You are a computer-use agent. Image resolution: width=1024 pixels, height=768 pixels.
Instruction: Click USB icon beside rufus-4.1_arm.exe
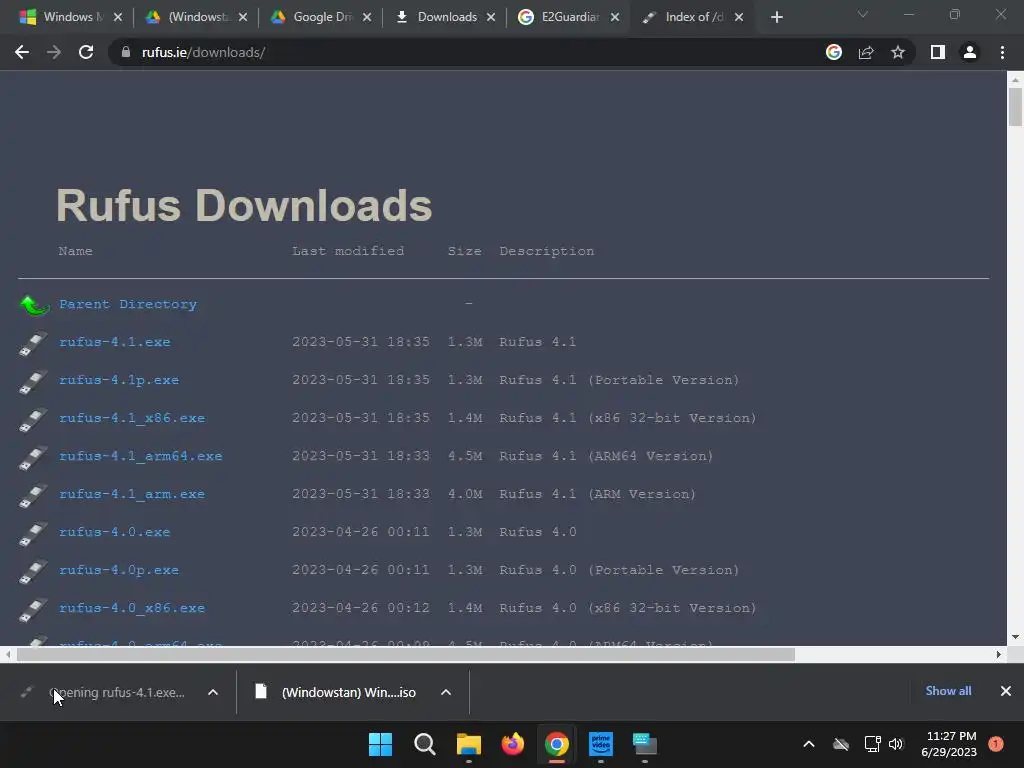(x=33, y=495)
